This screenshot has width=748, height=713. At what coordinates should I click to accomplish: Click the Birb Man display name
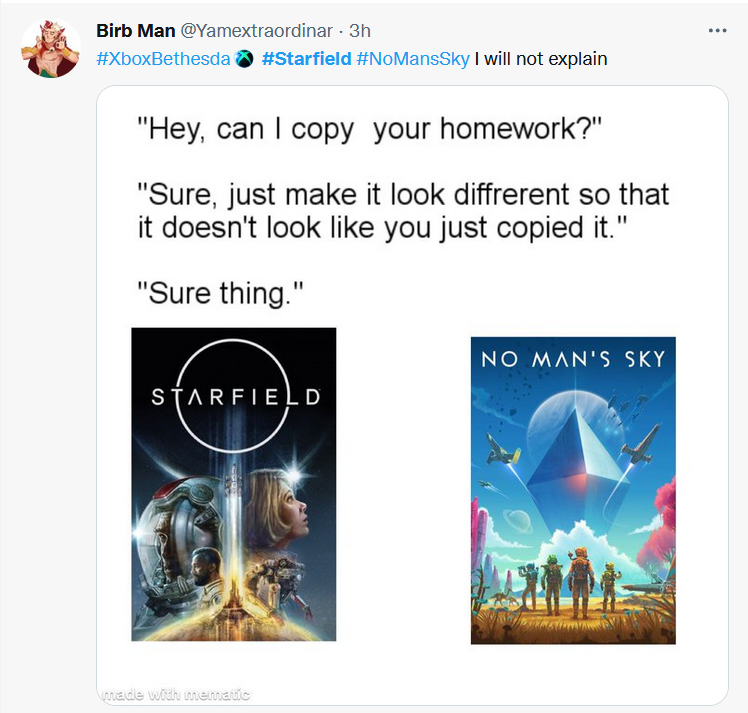tap(135, 31)
